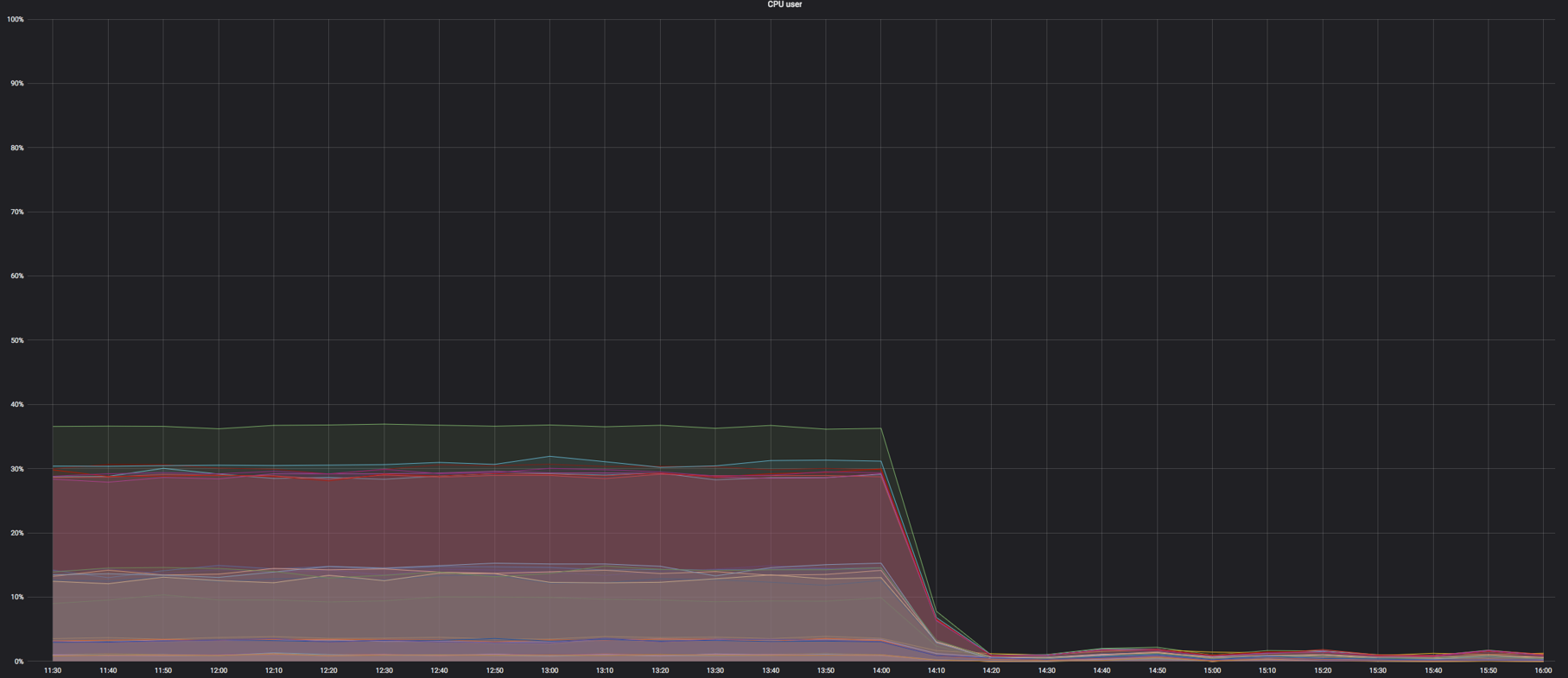Select the 14:00 time axis label
Viewport: 1568px width, 678px height.
point(881,671)
